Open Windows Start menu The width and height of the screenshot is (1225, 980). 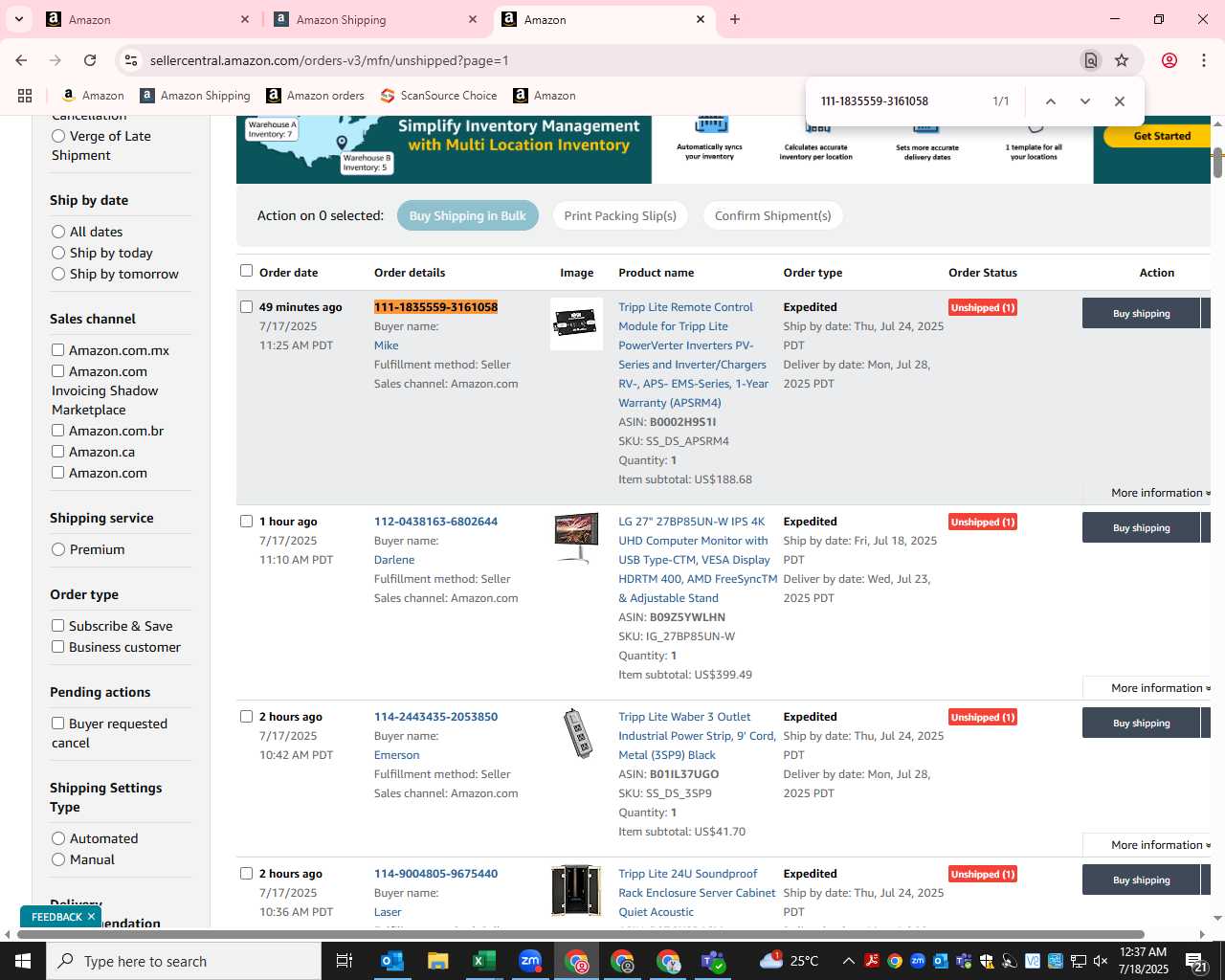pyautogui.click(x=23, y=961)
